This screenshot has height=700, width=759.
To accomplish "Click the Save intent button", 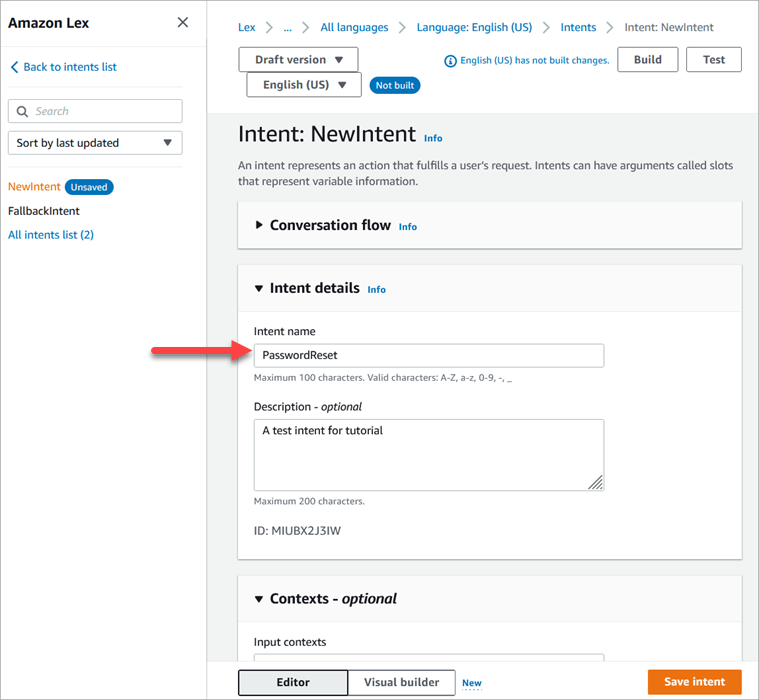I will coord(694,682).
